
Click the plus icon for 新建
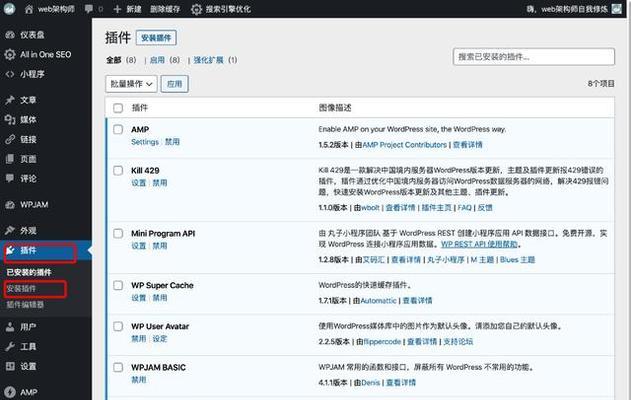click(117, 9)
